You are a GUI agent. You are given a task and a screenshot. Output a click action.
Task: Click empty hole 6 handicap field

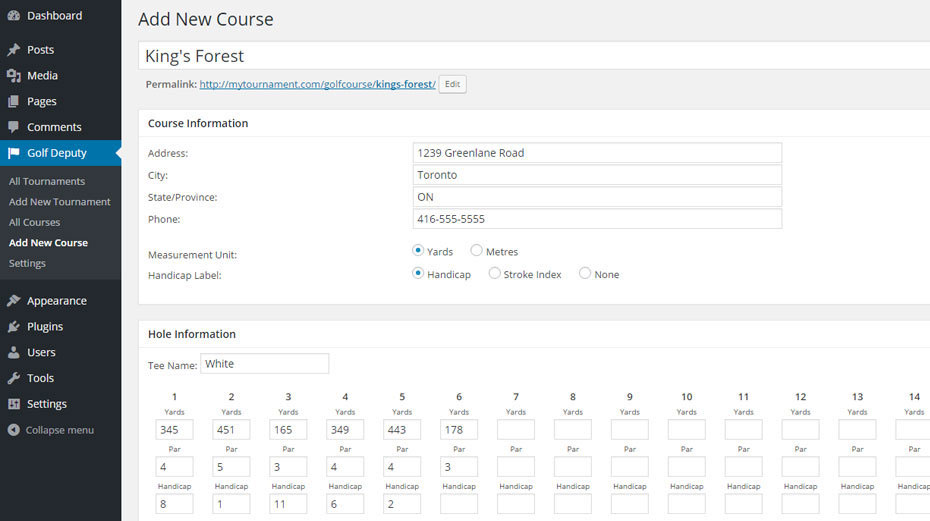459,504
